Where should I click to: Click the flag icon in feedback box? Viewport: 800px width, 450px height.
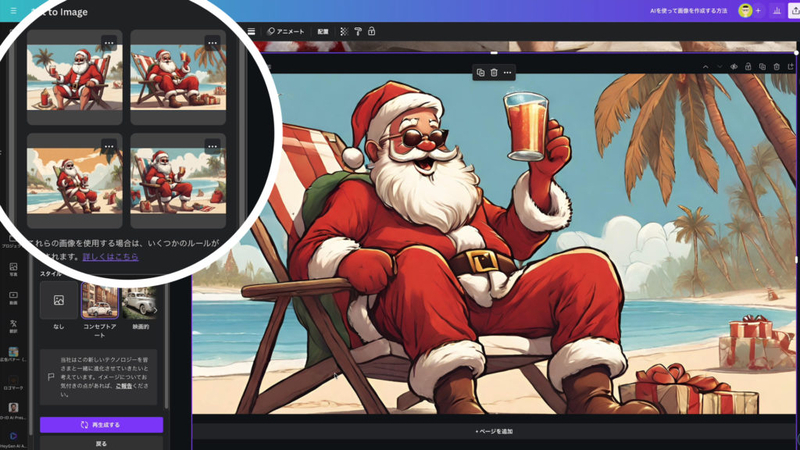tap(51, 377)
